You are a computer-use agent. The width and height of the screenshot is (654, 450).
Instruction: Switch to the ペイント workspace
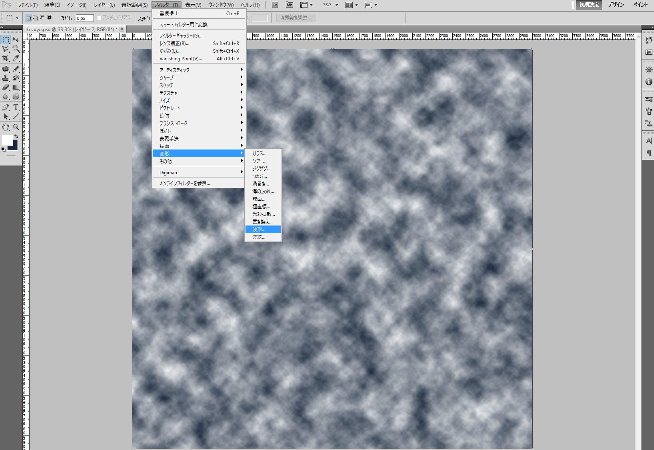tap(641, 5)
